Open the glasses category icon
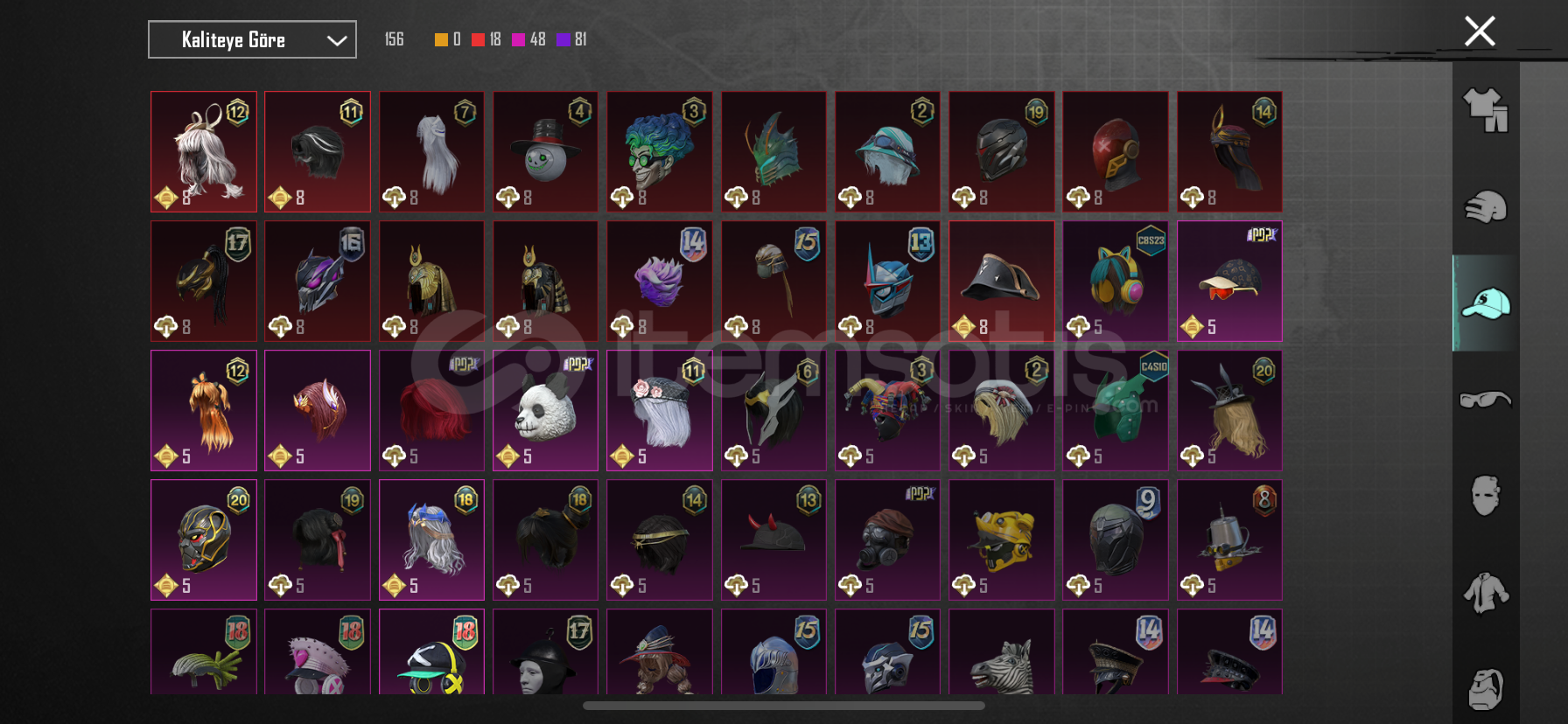Image resolution: width=1568 pixels, height=724 pixels. [1486, 400]
